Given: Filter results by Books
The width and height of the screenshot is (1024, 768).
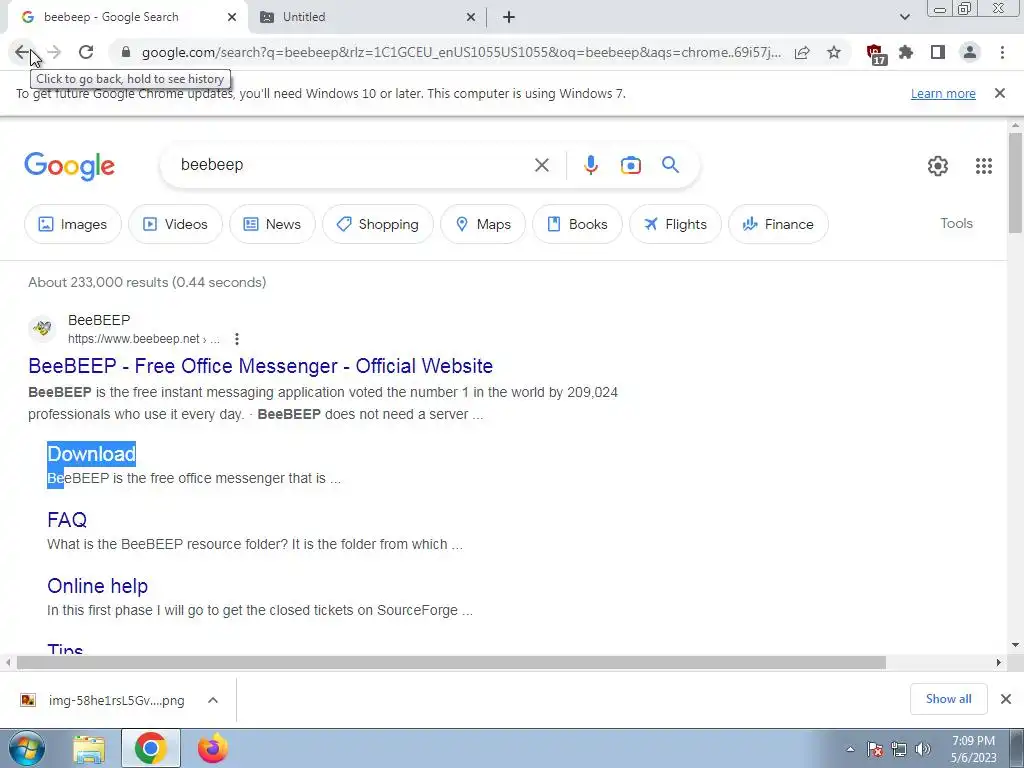Looking at the screenshot, I should pos(577,224).
